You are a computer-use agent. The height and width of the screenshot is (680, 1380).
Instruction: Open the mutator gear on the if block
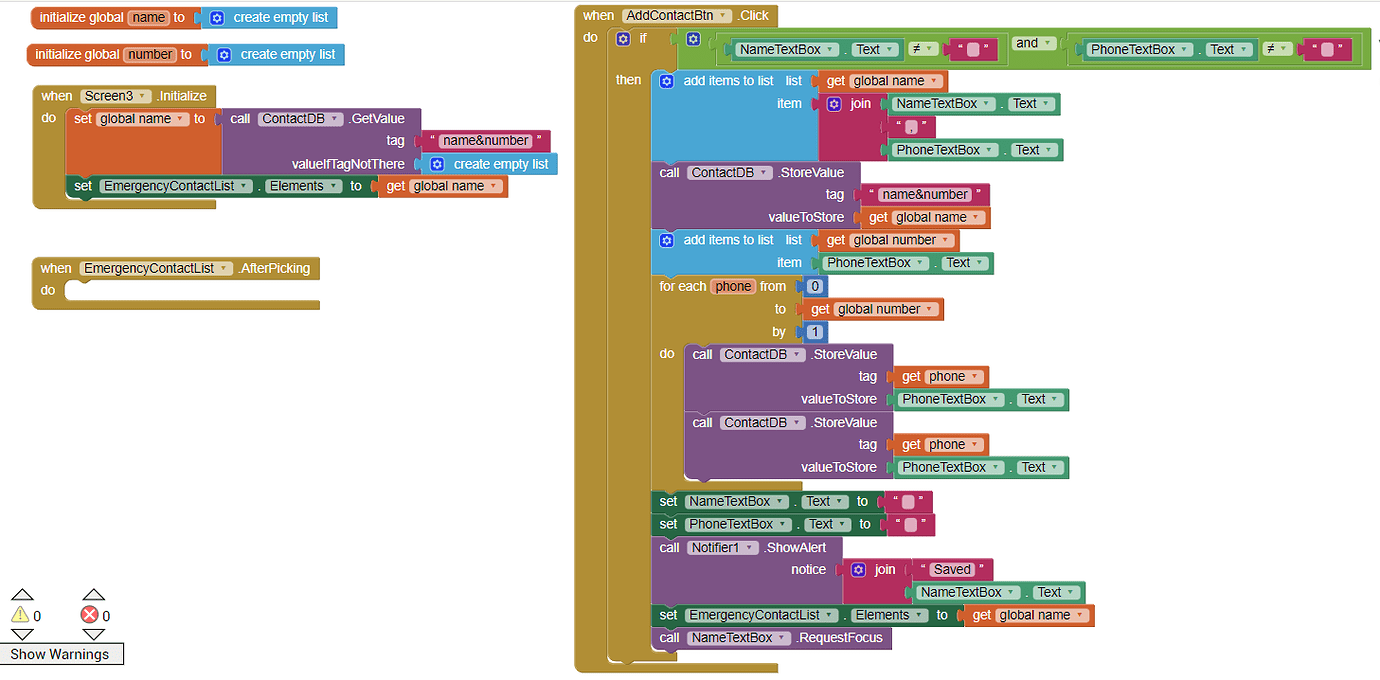click(622, 38)
